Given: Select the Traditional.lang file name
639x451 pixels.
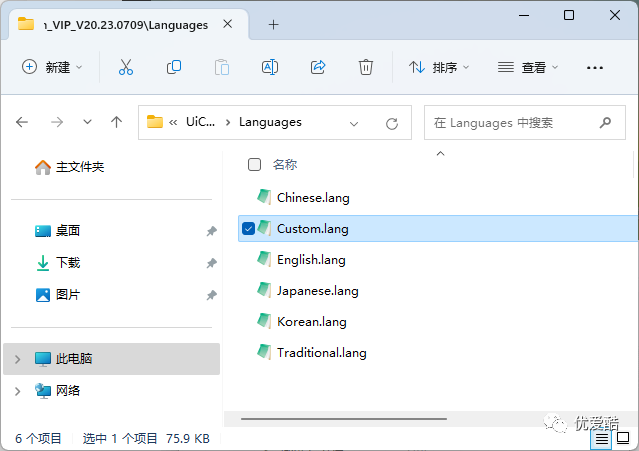Looking at the screenshot, I should click(x=322, y=352).
